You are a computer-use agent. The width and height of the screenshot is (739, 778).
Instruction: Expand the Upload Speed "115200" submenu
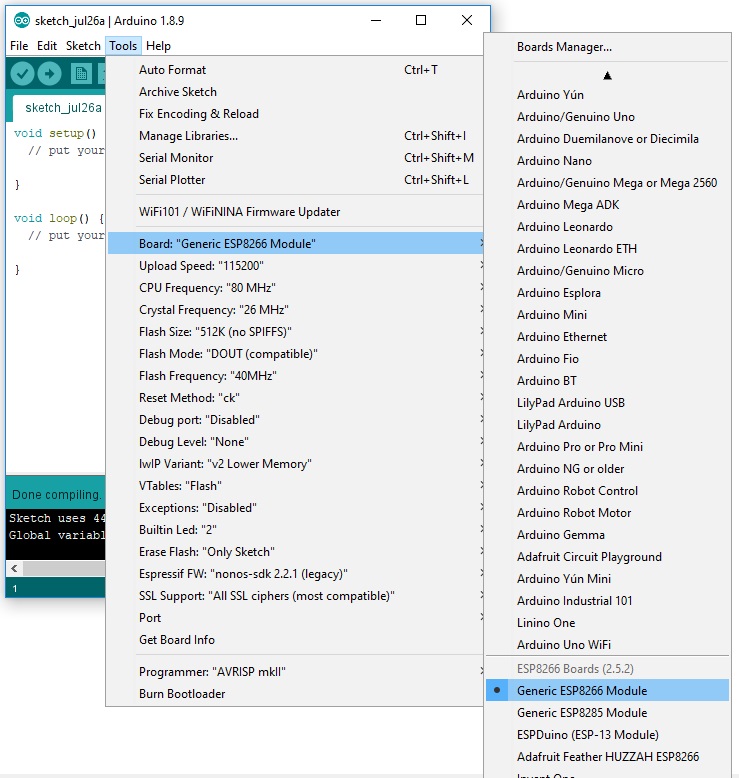point(295,265)
